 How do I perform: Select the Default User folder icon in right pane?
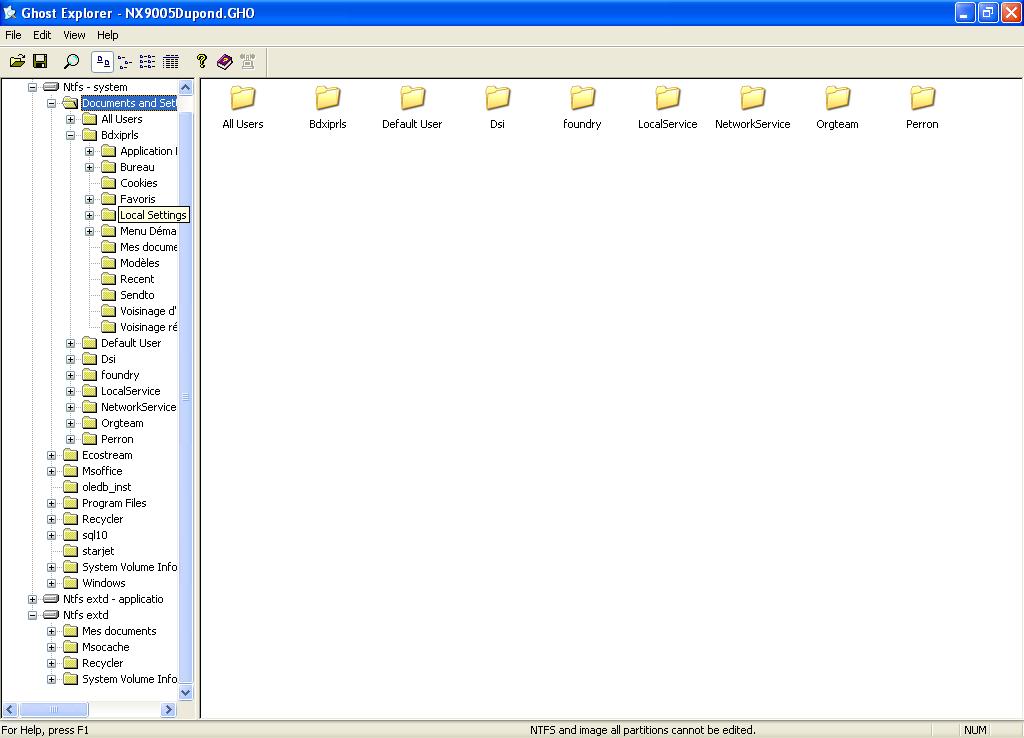[413, 98]
